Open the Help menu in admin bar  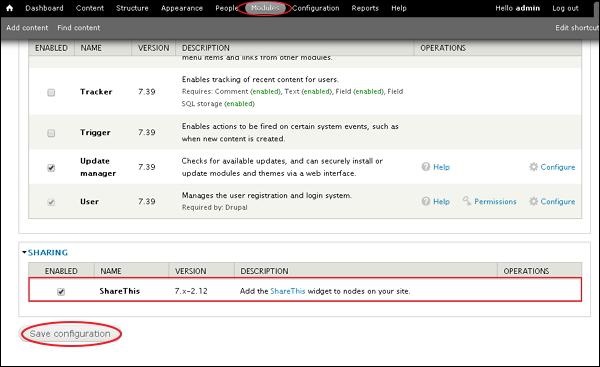pos(399,8)
